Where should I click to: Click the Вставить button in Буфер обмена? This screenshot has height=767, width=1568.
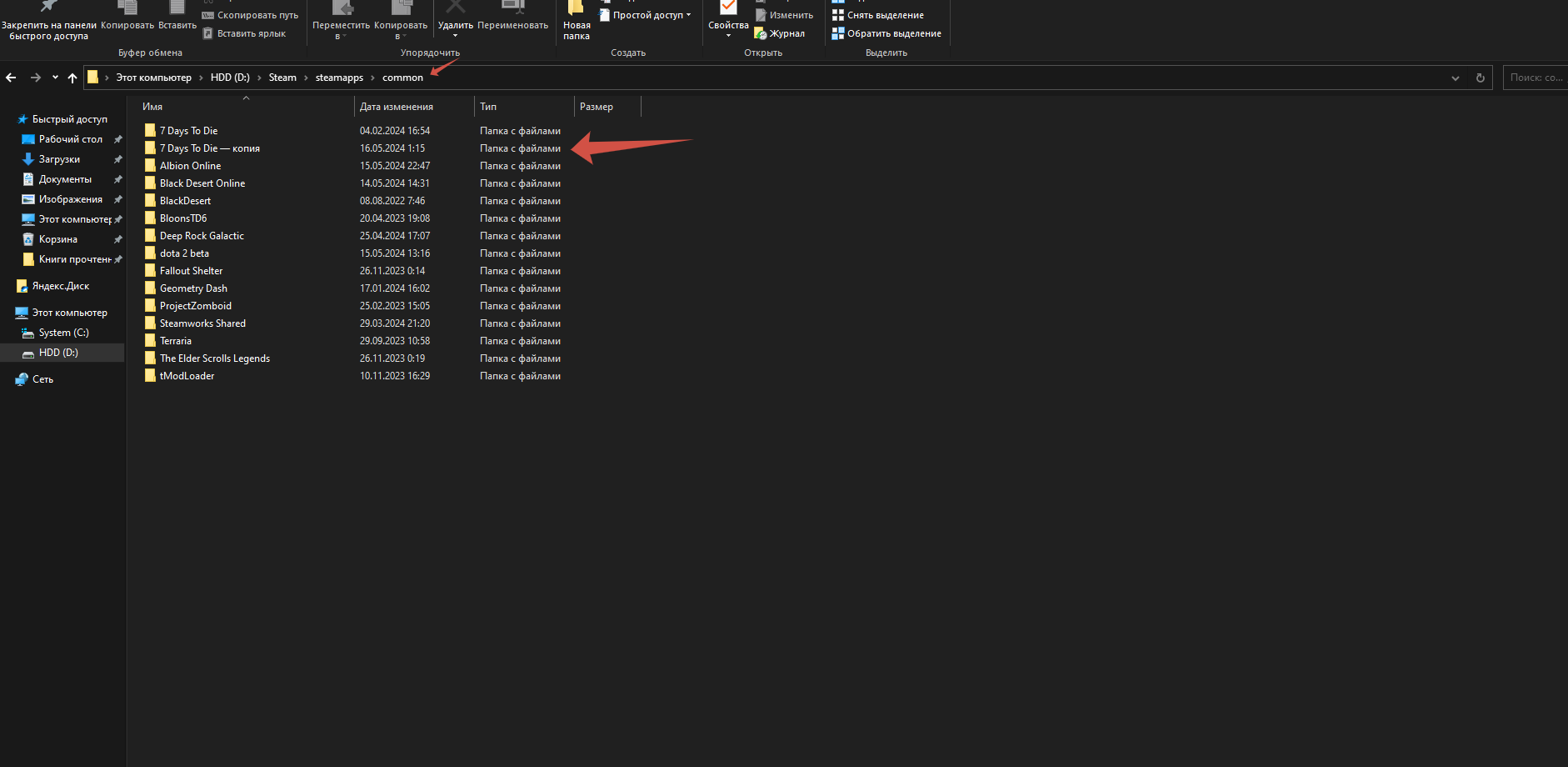(x=177, y=17)
